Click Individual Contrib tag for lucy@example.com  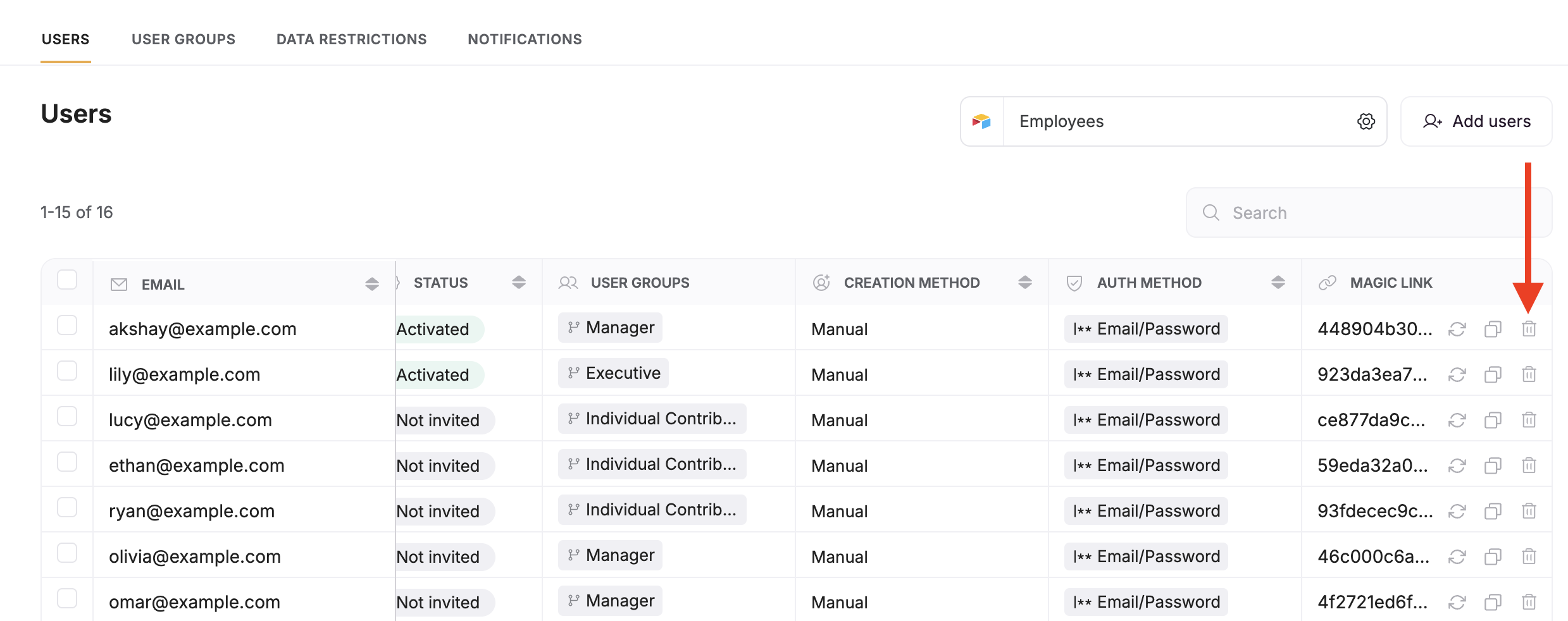tap(652, 419)
